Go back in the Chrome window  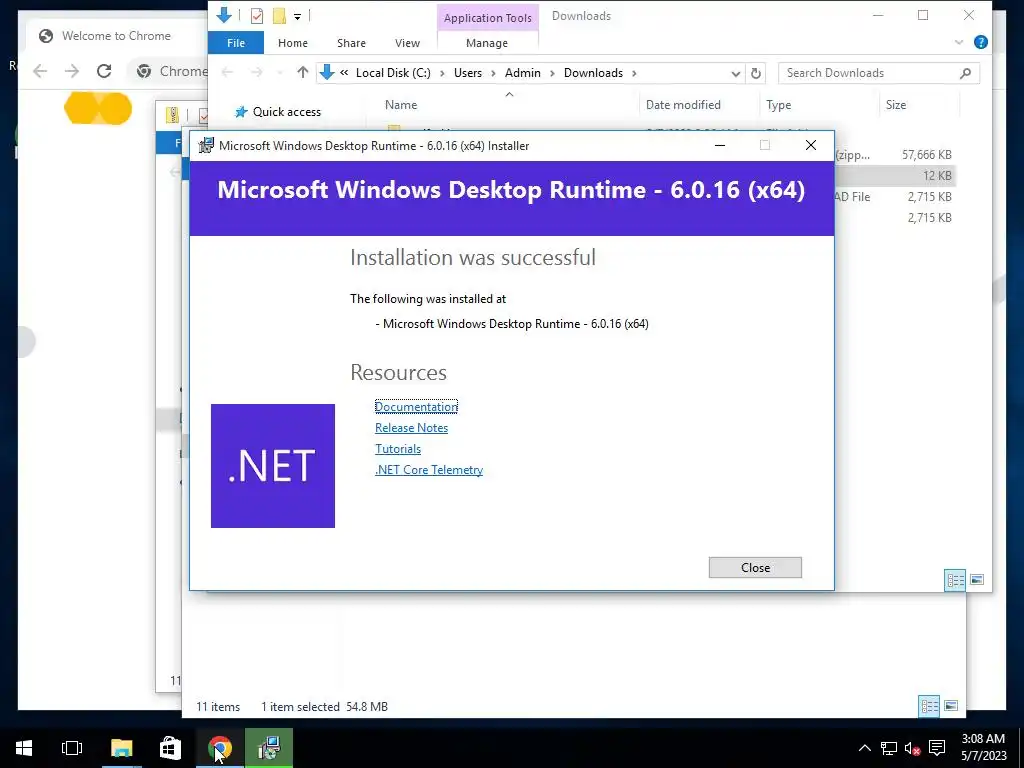40,71
